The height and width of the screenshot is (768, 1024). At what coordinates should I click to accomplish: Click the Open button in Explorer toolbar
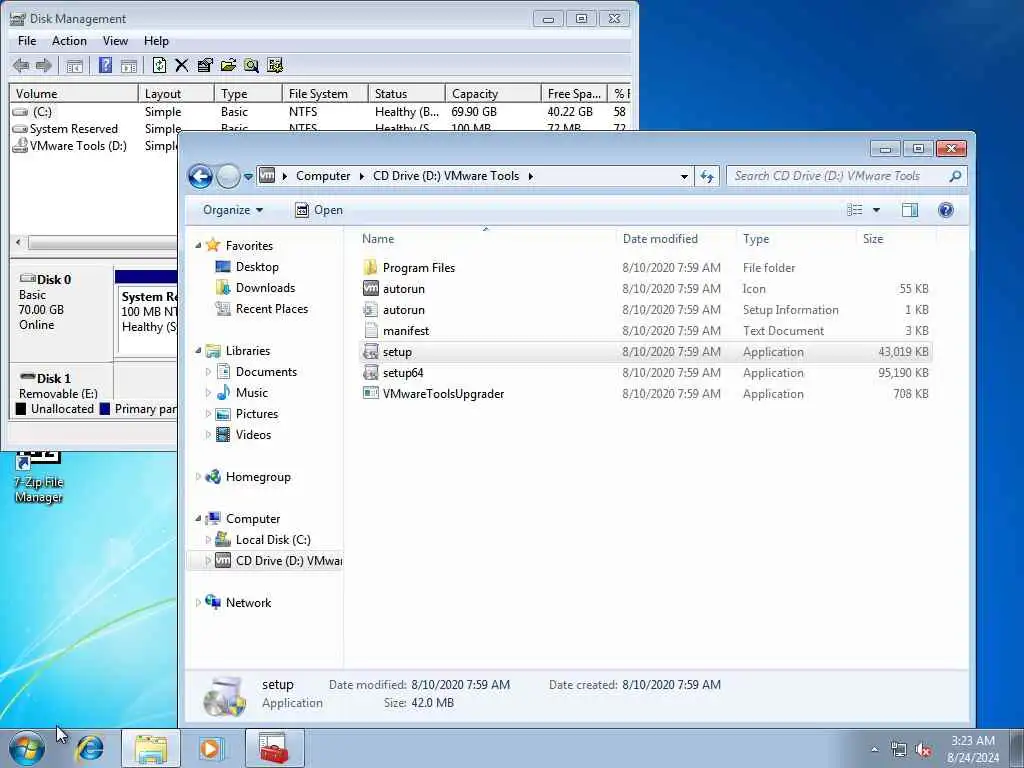[319, 210]
